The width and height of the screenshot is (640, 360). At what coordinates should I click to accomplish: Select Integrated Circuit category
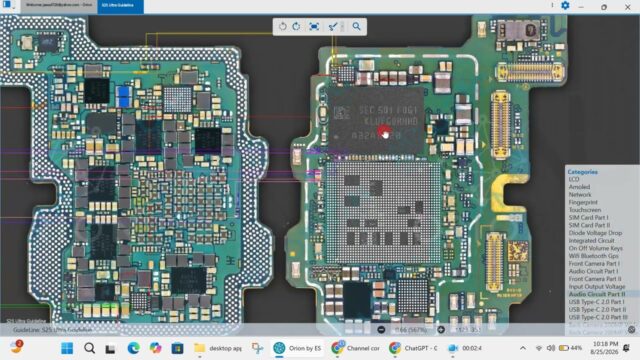coord(591,241)
